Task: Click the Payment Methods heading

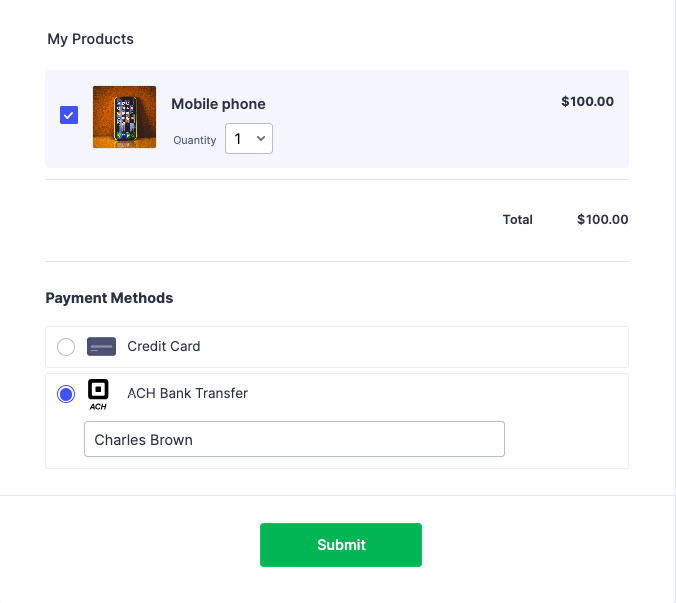Action: [109, 298]
